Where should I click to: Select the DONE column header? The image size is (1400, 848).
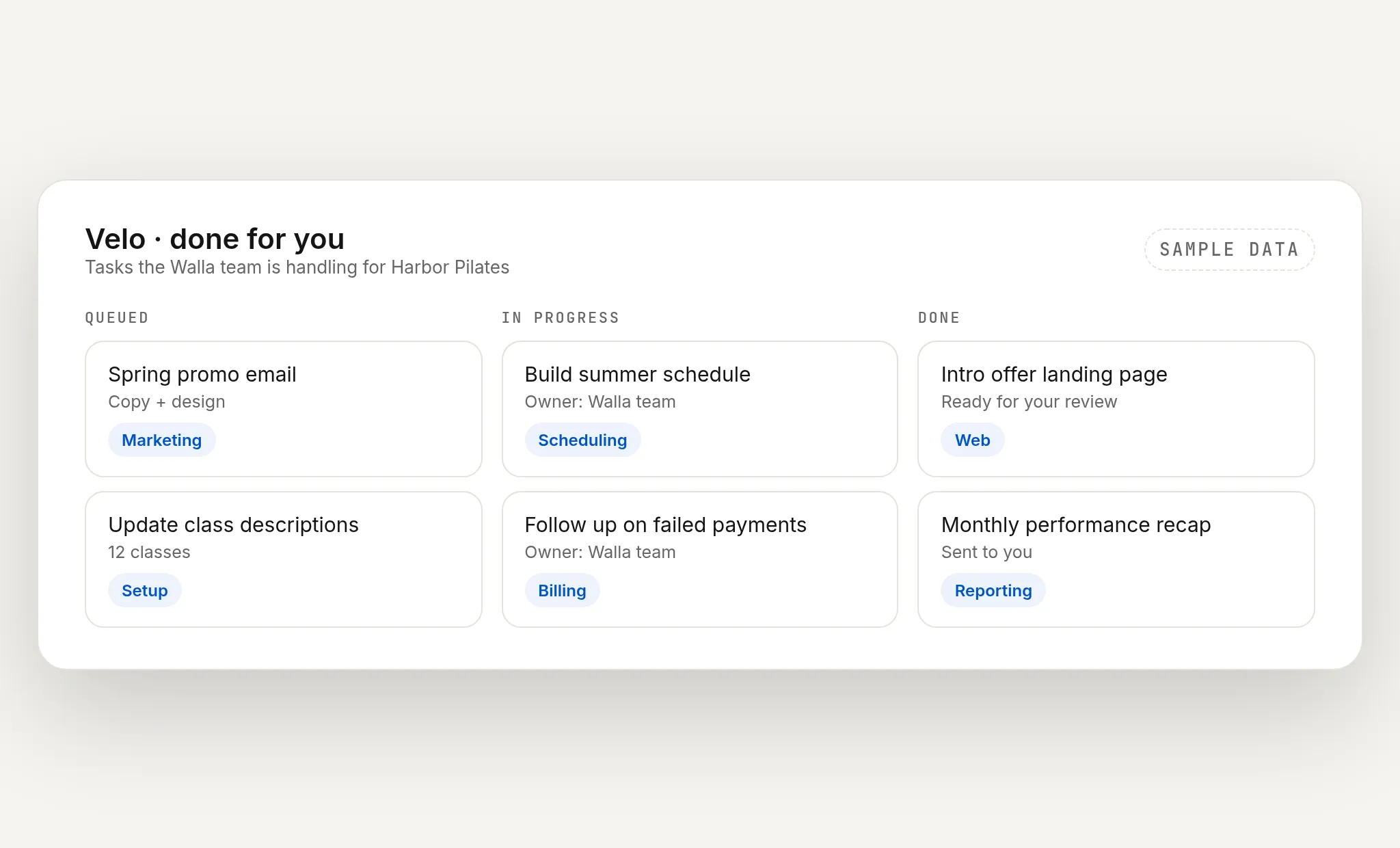[x=939, y=318]
